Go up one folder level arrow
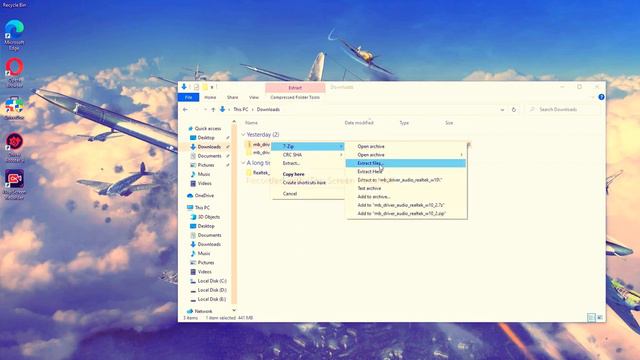Screen dimensions: 640x360 coord(213,109)
